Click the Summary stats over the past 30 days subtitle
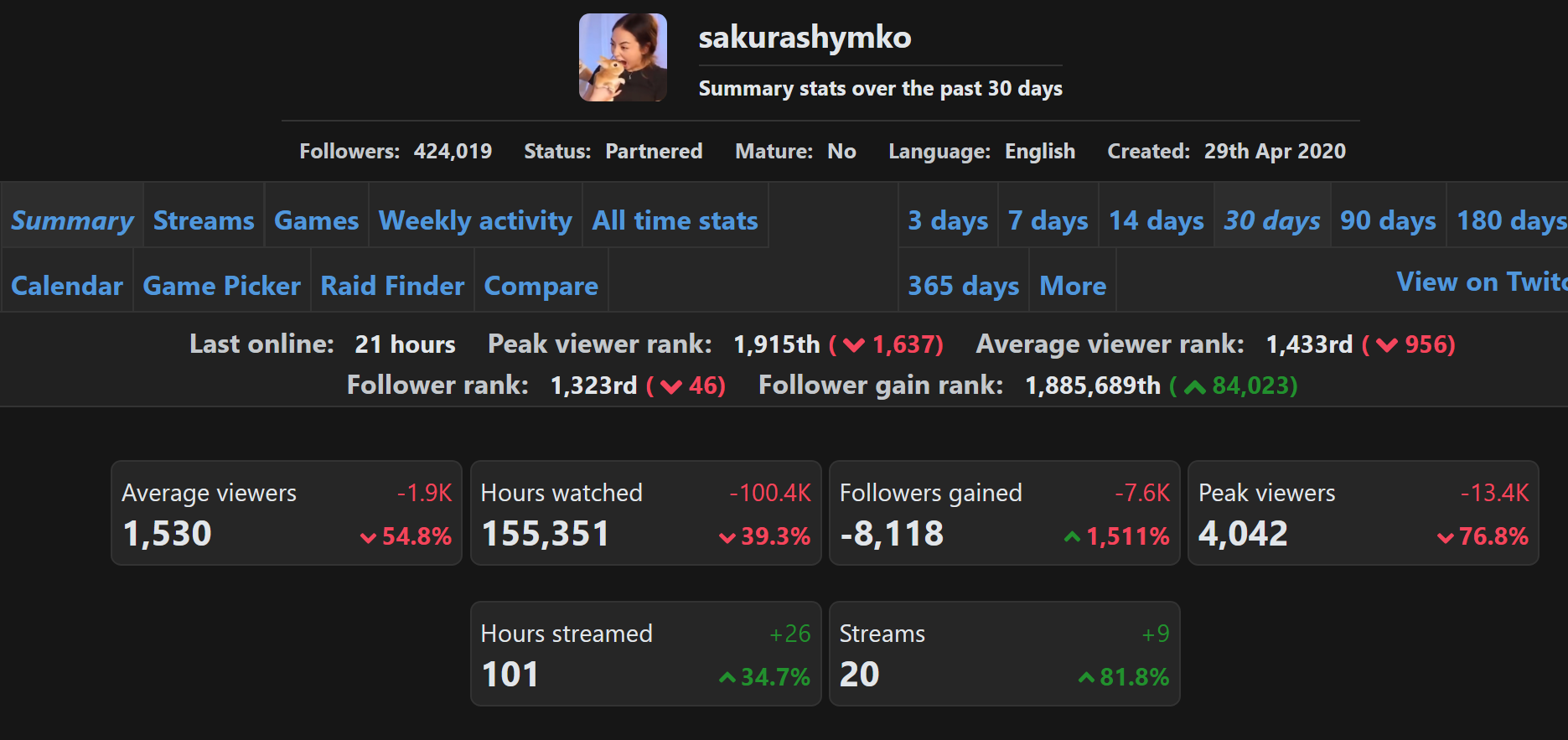 [881, 88]
